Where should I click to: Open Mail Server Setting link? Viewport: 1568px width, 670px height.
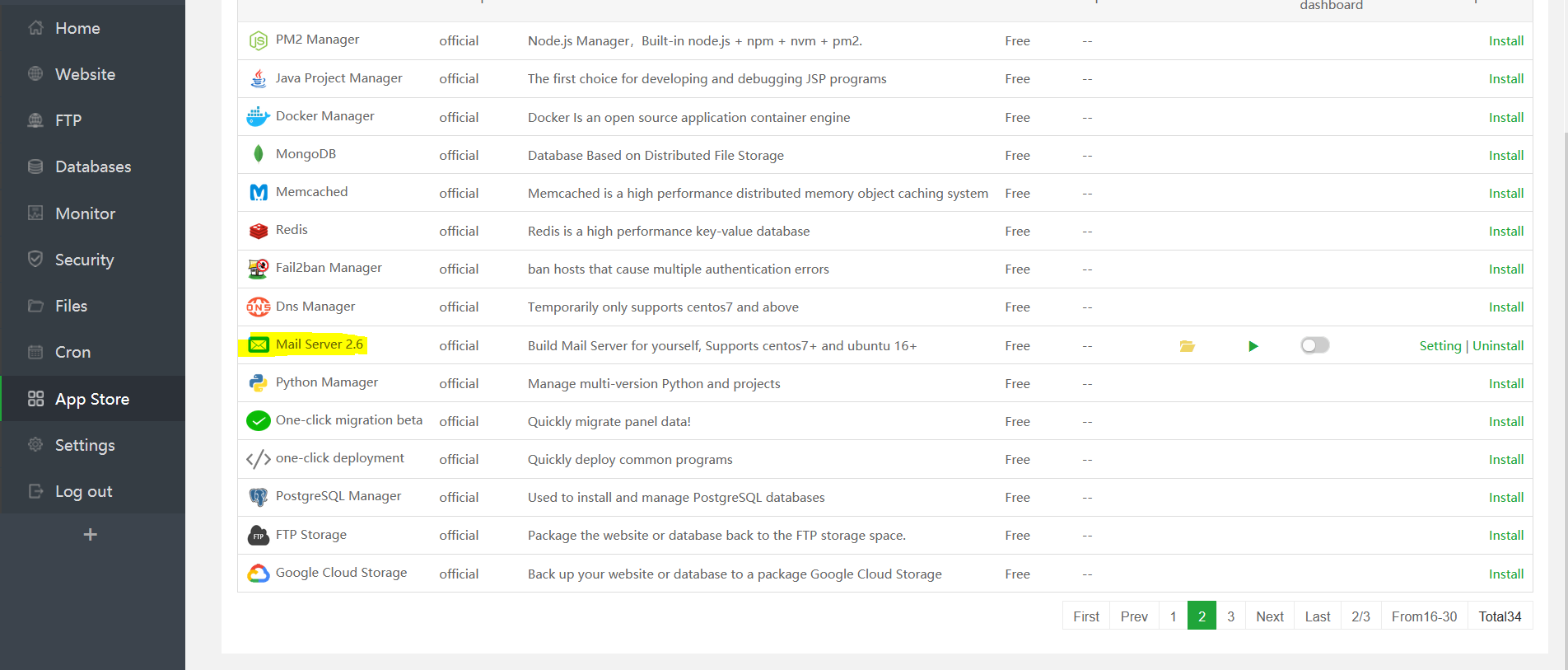pyautogui.click(x=1440, y=346)
